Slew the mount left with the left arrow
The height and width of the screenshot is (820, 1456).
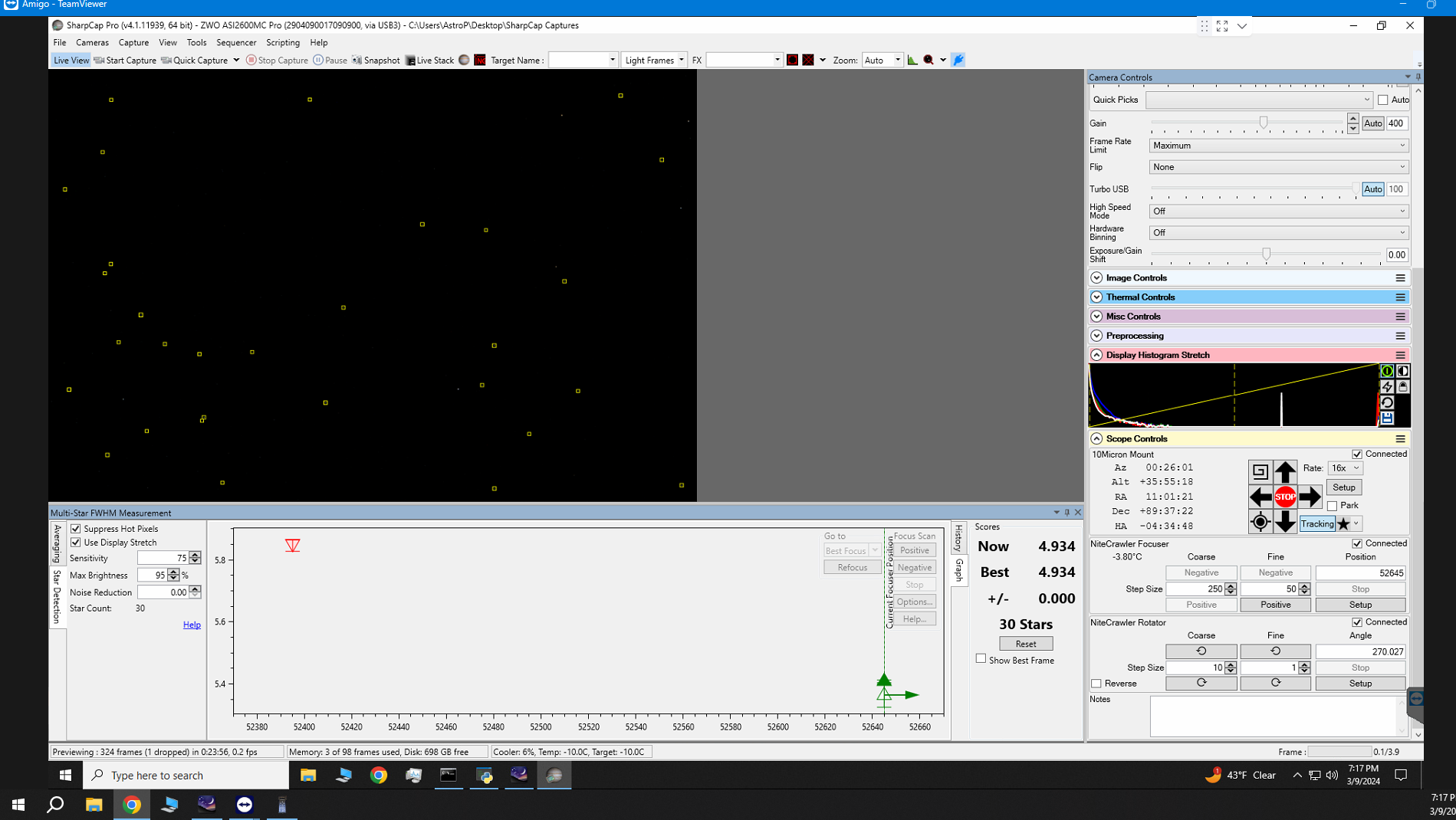(x=1260, y=497)
